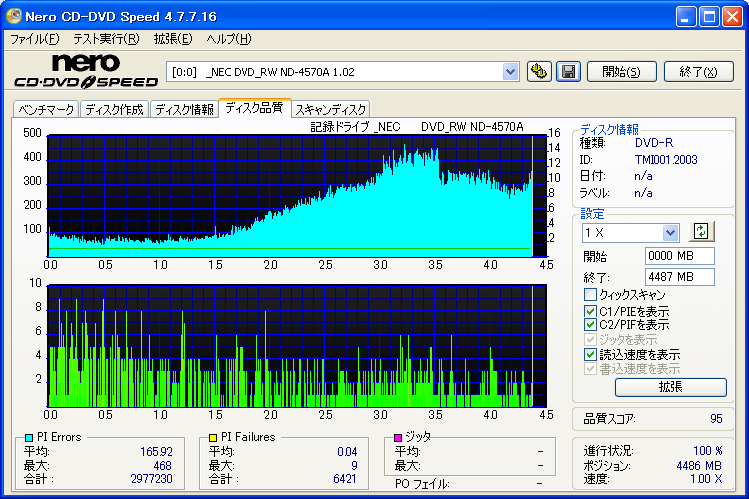Click the floppy disk save icon
This screenshot has height=499, width=749.
(568, 72)
